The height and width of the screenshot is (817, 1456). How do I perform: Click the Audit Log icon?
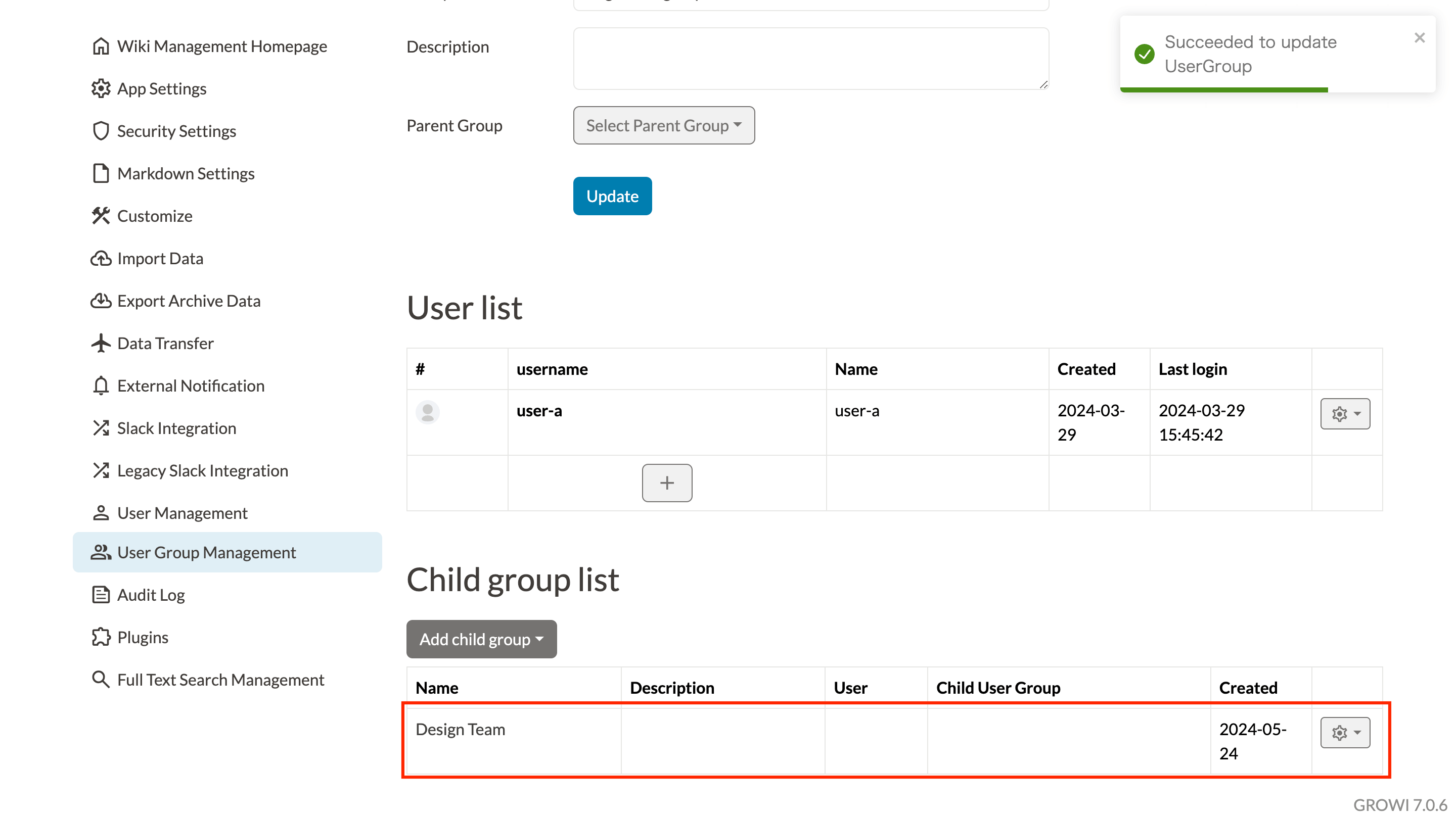tap(100, 595)
